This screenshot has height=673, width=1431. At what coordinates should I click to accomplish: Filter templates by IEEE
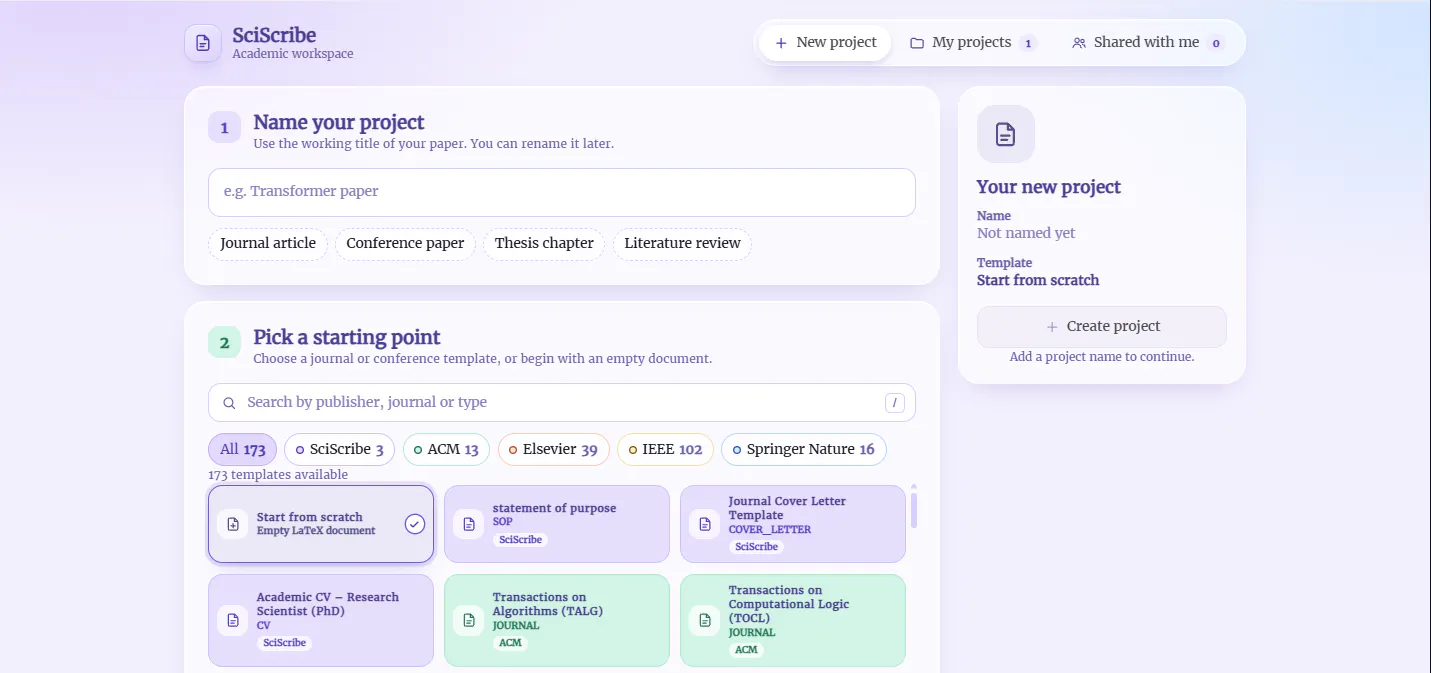(x=665, y=450)
